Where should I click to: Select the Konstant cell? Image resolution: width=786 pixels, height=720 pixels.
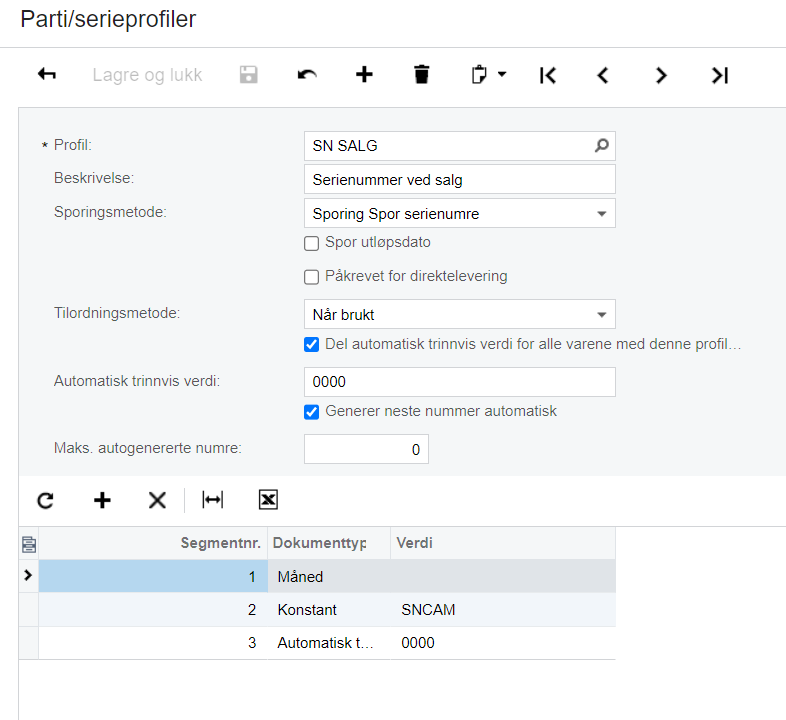click(x=329, y=610)
